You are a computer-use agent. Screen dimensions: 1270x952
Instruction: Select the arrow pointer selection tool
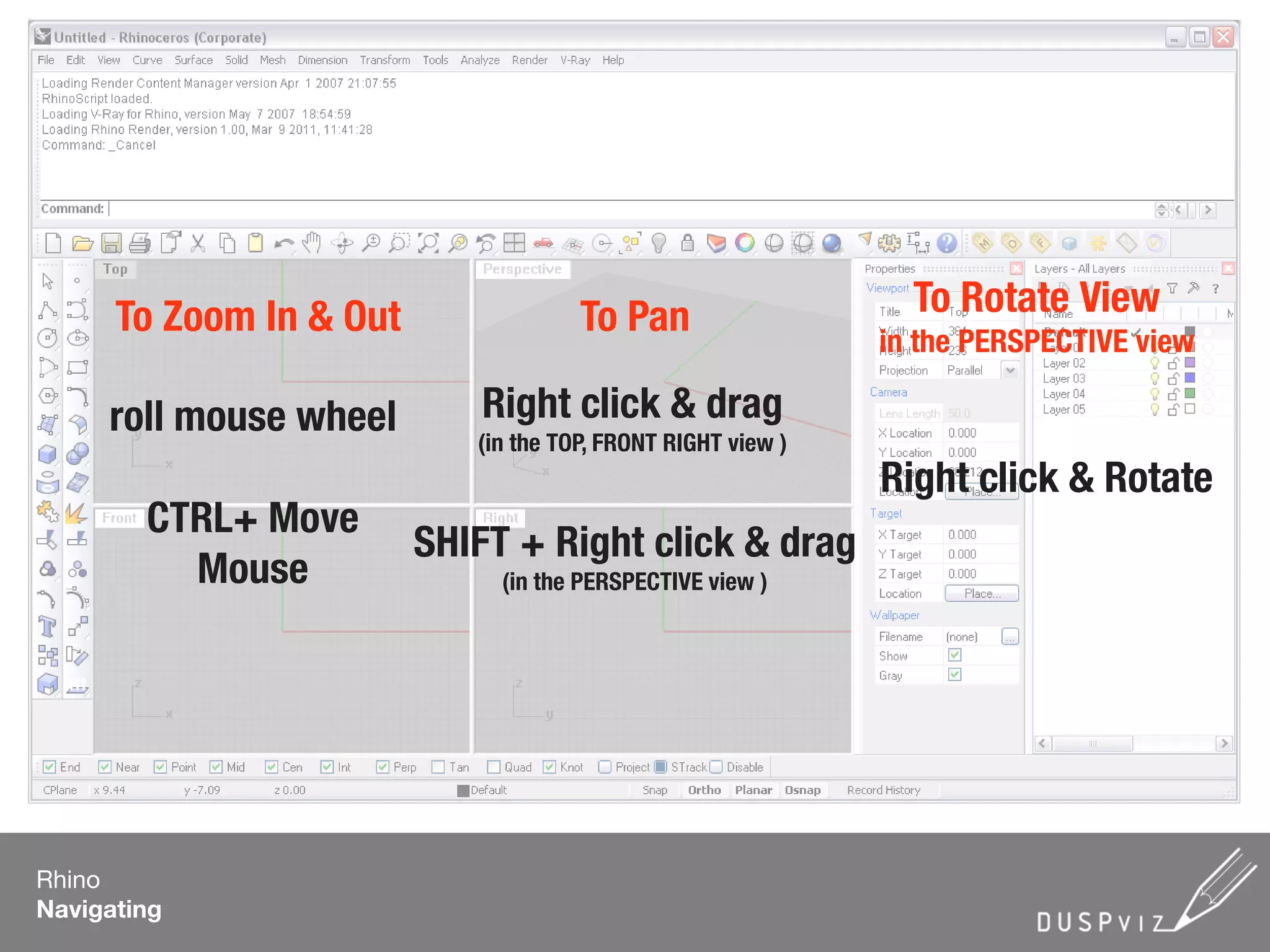pos(48,281)
